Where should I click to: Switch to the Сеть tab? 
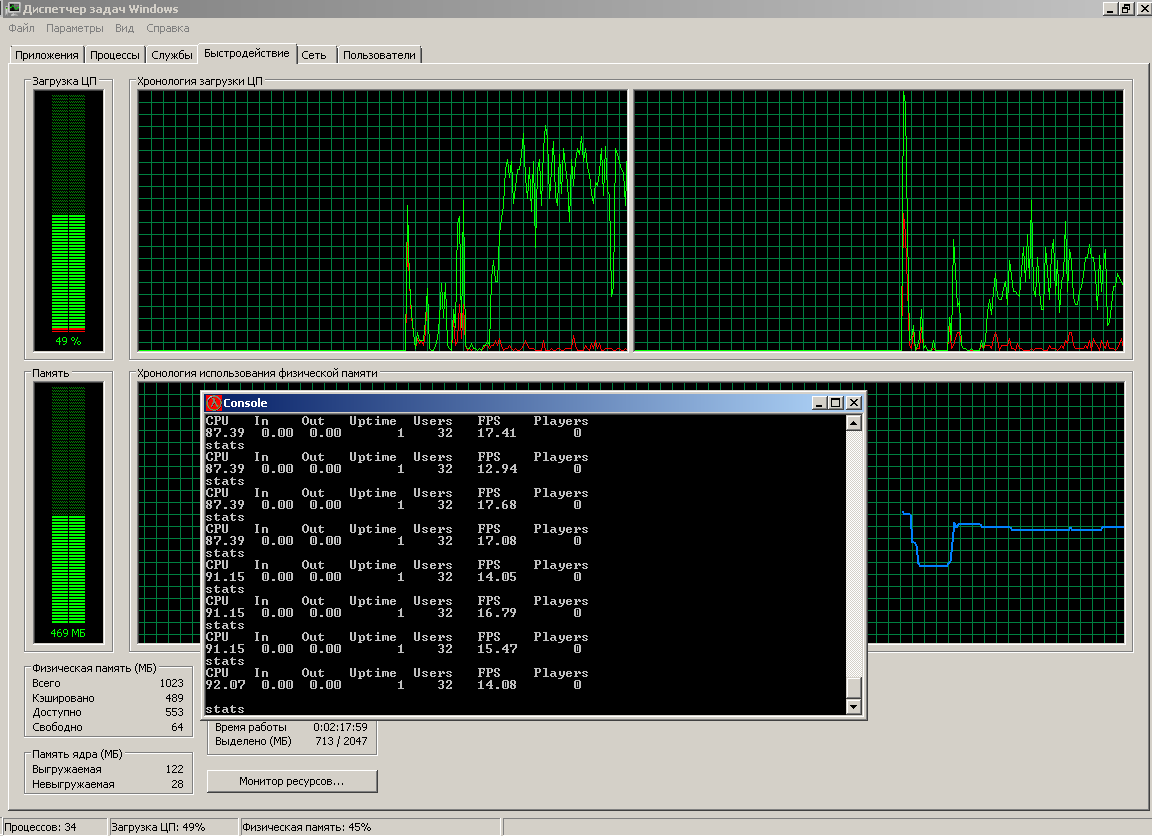[x=314, y=55]
